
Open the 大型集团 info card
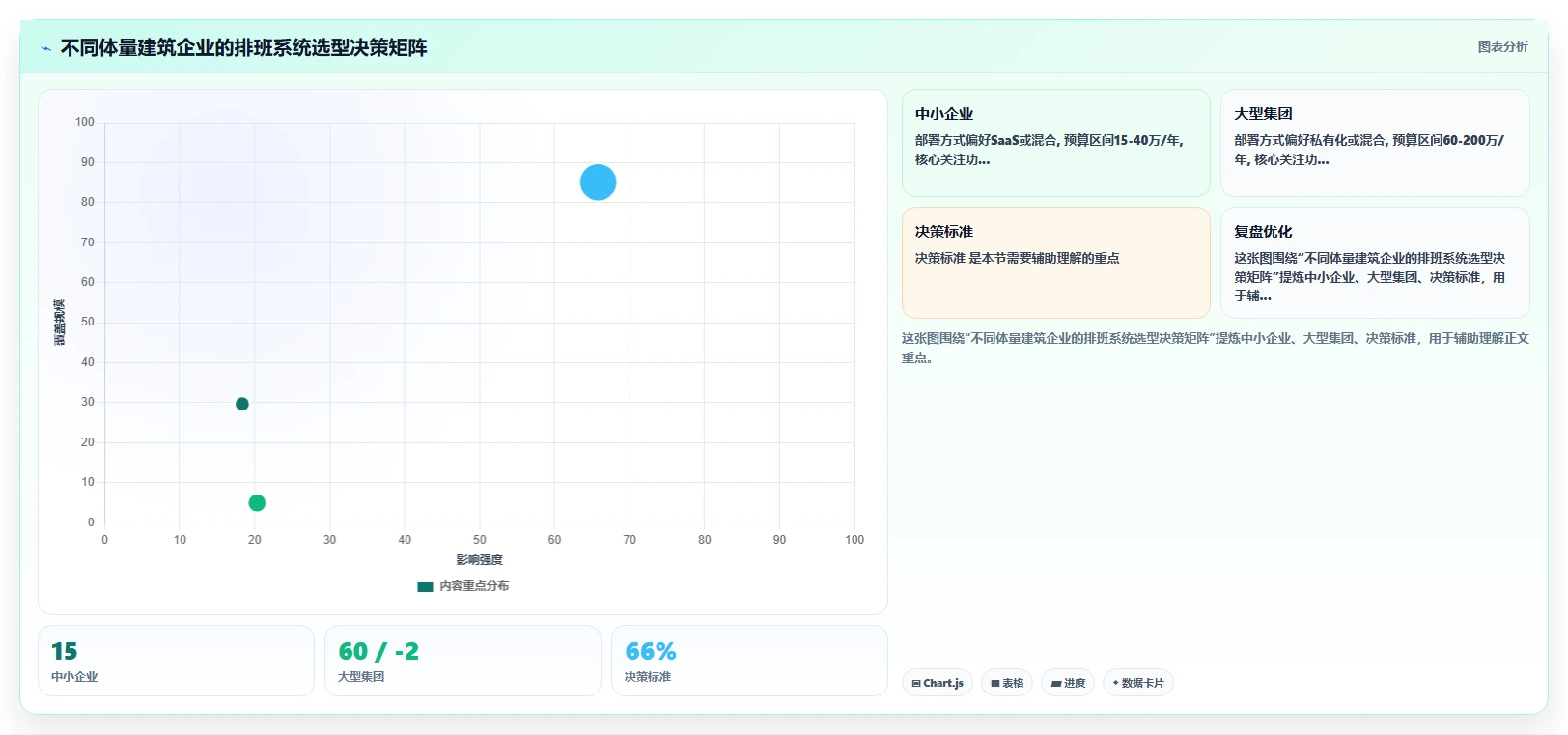pos(1375,143)
